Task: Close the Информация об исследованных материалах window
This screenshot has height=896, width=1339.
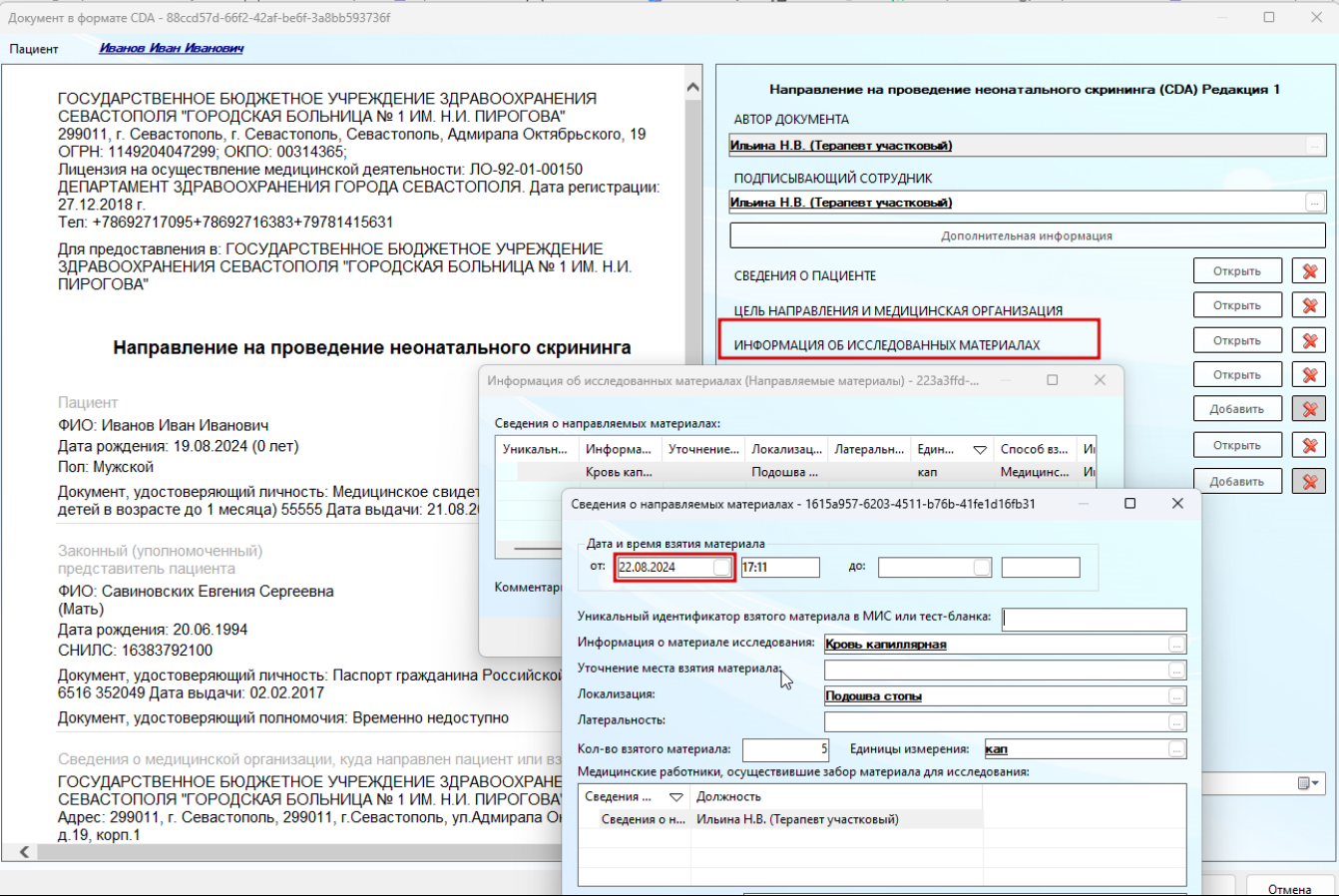Action: point(1100,380)
